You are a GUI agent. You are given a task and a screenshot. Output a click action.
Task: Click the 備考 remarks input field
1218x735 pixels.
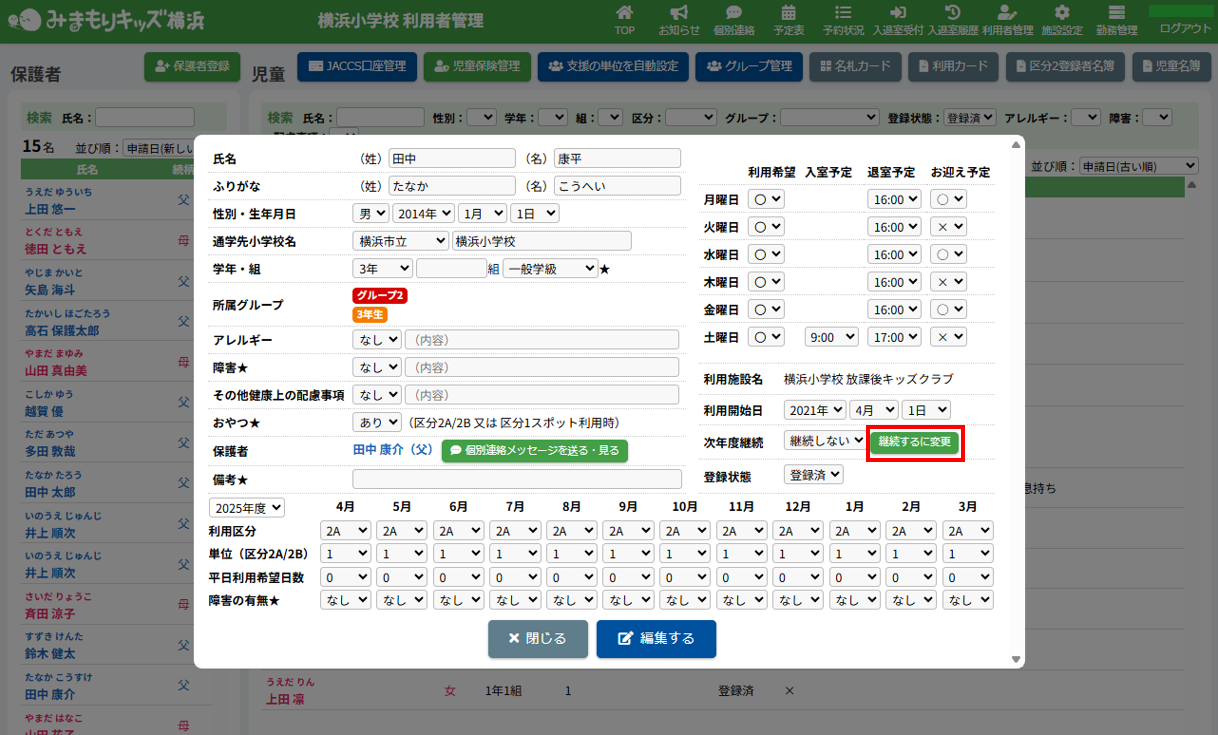pos(515,479)
